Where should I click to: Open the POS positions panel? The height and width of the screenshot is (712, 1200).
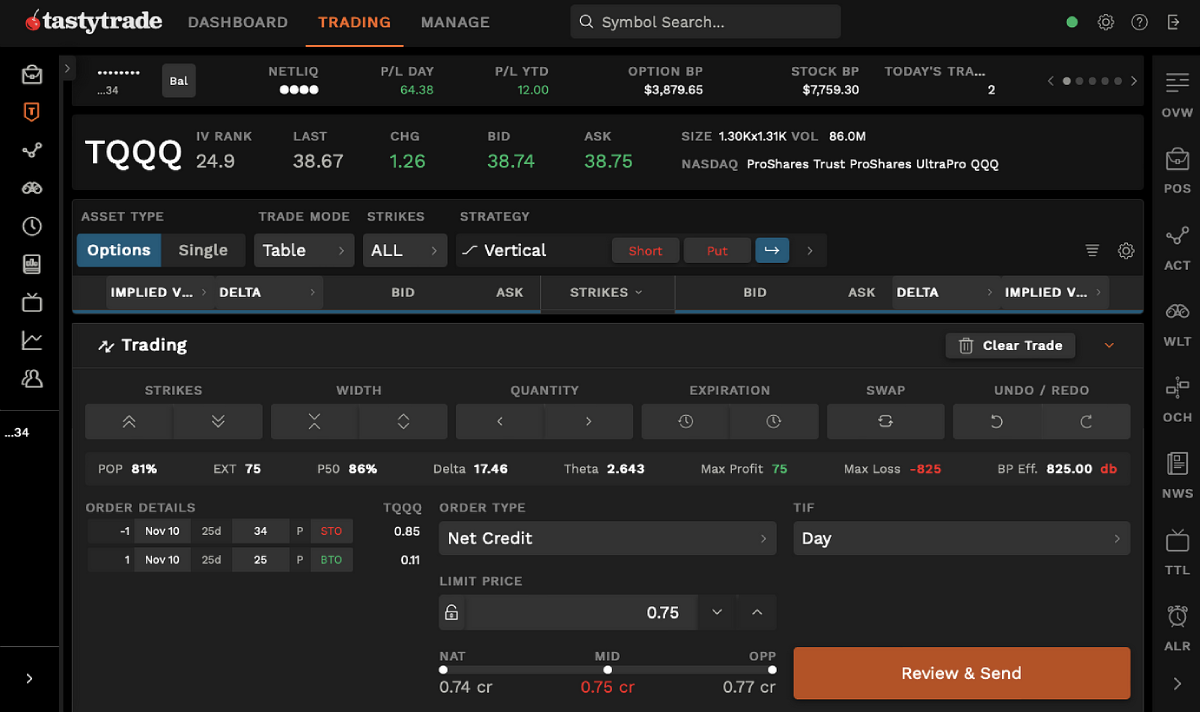(1177, 170)
